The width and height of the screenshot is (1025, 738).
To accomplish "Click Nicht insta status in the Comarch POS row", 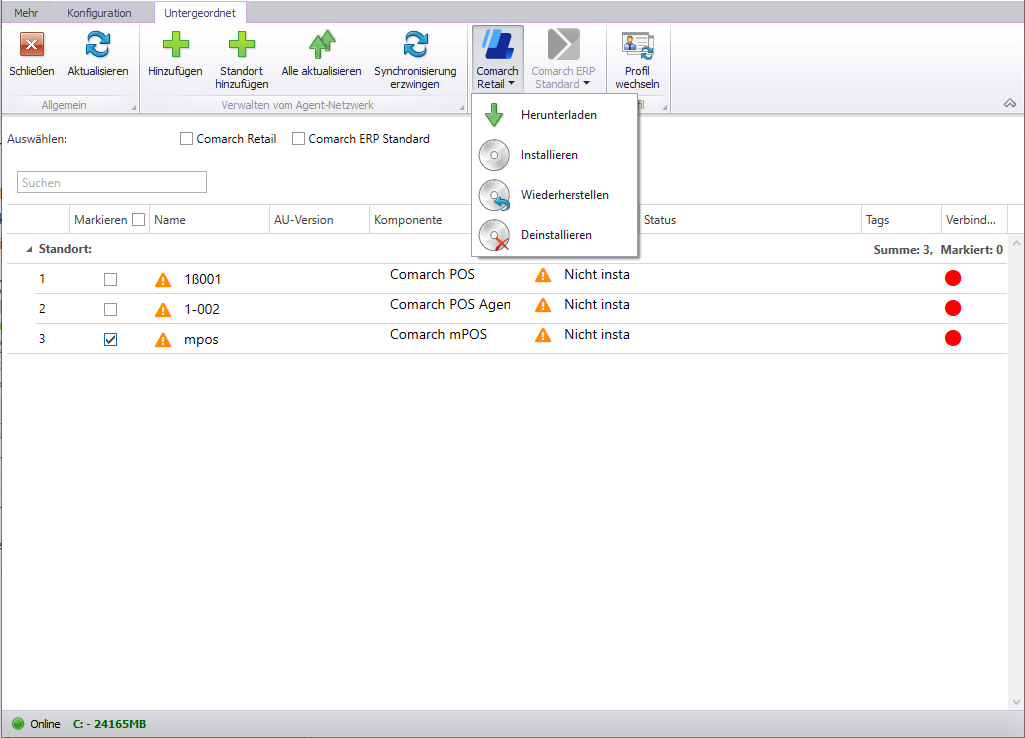I will tap(597, 275).
